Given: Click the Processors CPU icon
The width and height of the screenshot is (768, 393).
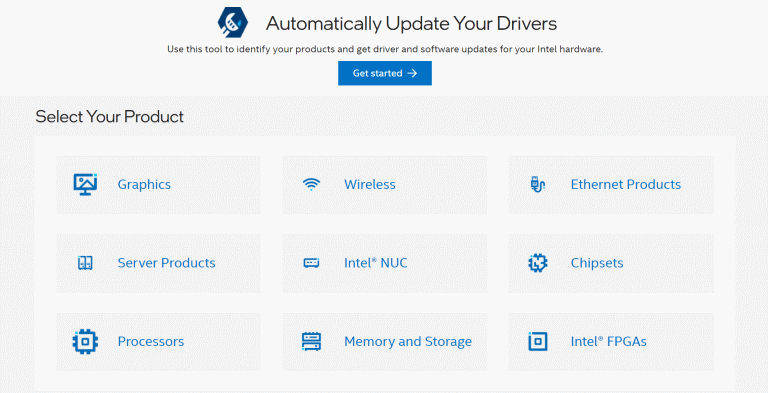Looking at the screenshot, I should coord(85,342).
